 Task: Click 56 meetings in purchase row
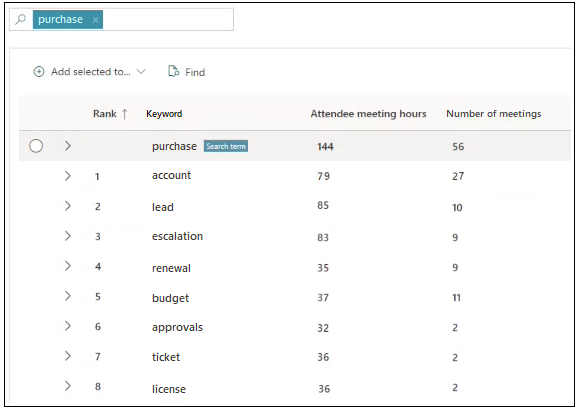[458, 146]
